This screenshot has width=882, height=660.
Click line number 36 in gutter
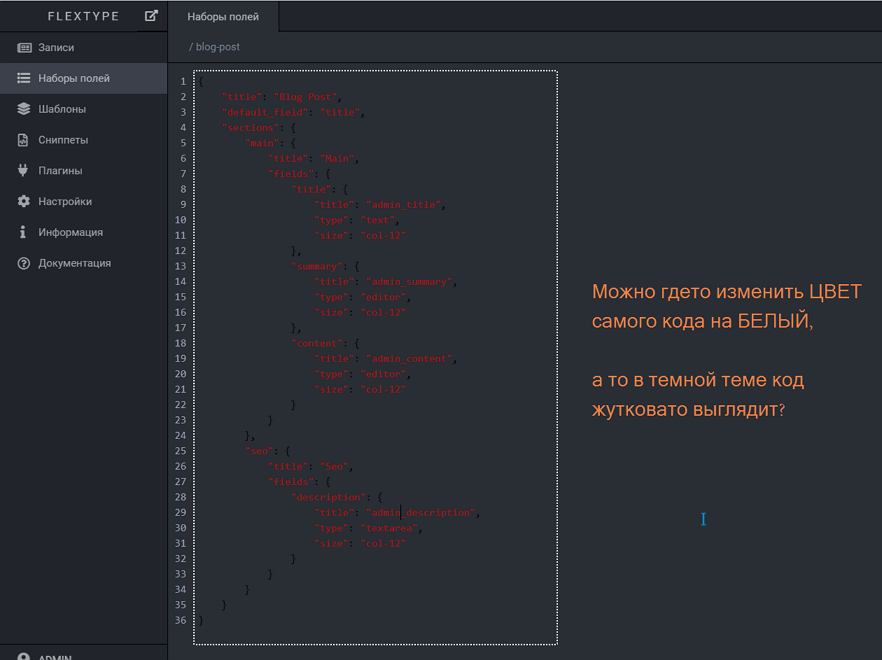click(x=180, y=620)
